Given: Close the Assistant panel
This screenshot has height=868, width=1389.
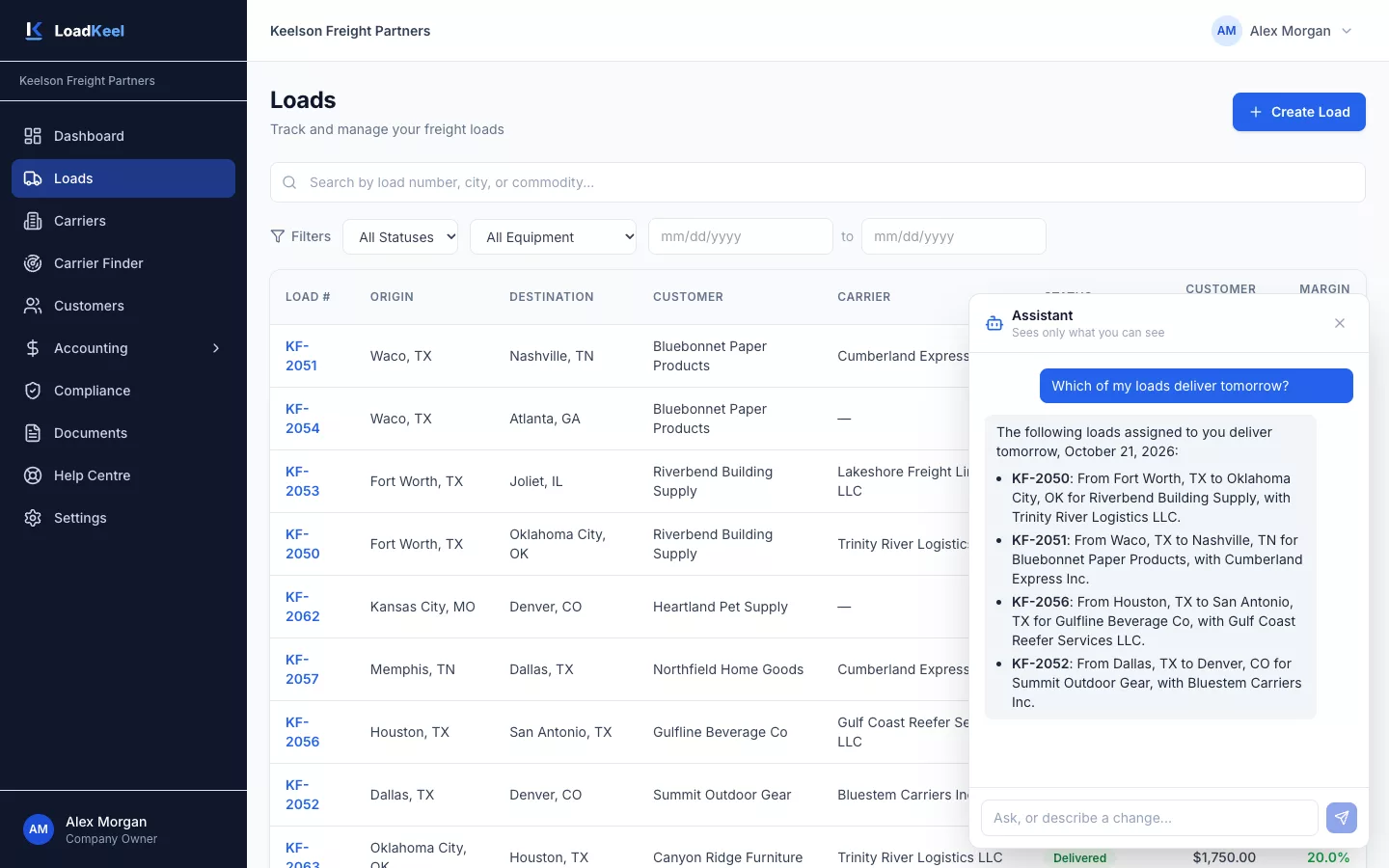Looking at the screenshot, I should point(1340,323).
